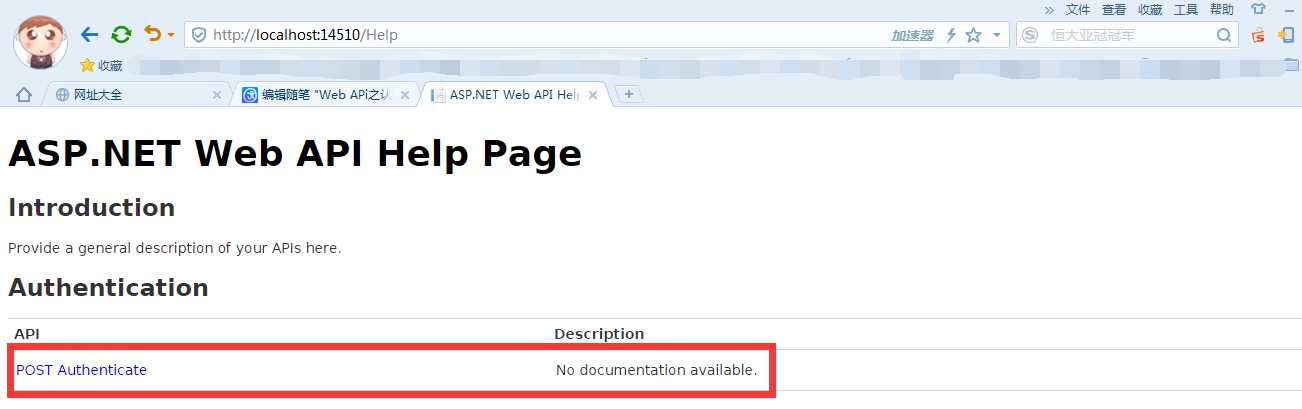
Task: Open the 帮助 menu
Action: click(x=1222, y=9)
